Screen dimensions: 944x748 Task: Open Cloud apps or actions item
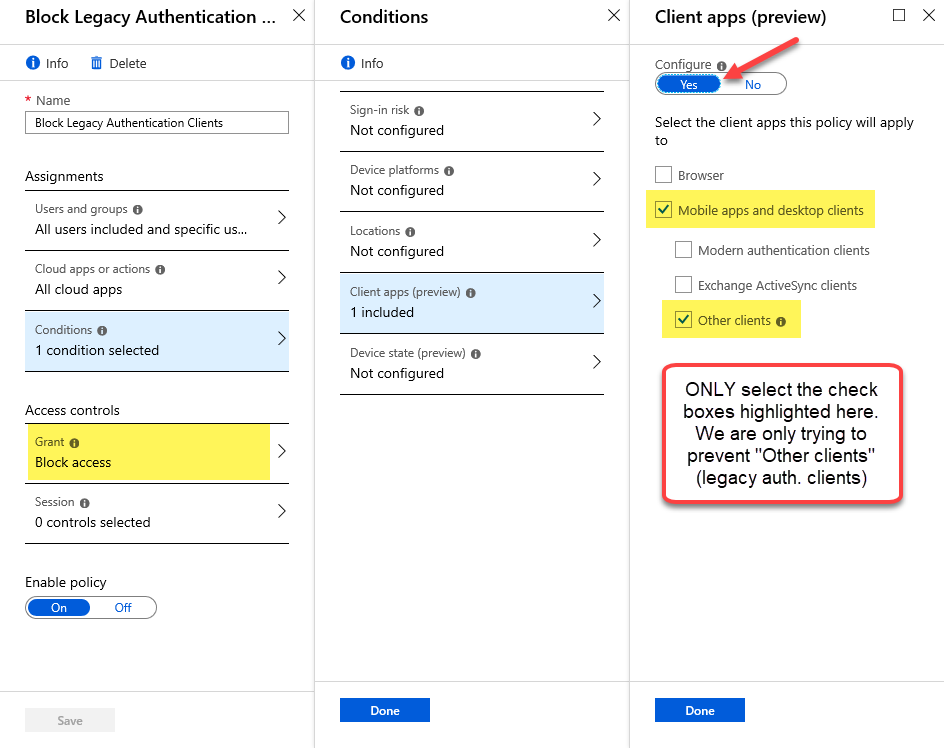pos(157,280)
